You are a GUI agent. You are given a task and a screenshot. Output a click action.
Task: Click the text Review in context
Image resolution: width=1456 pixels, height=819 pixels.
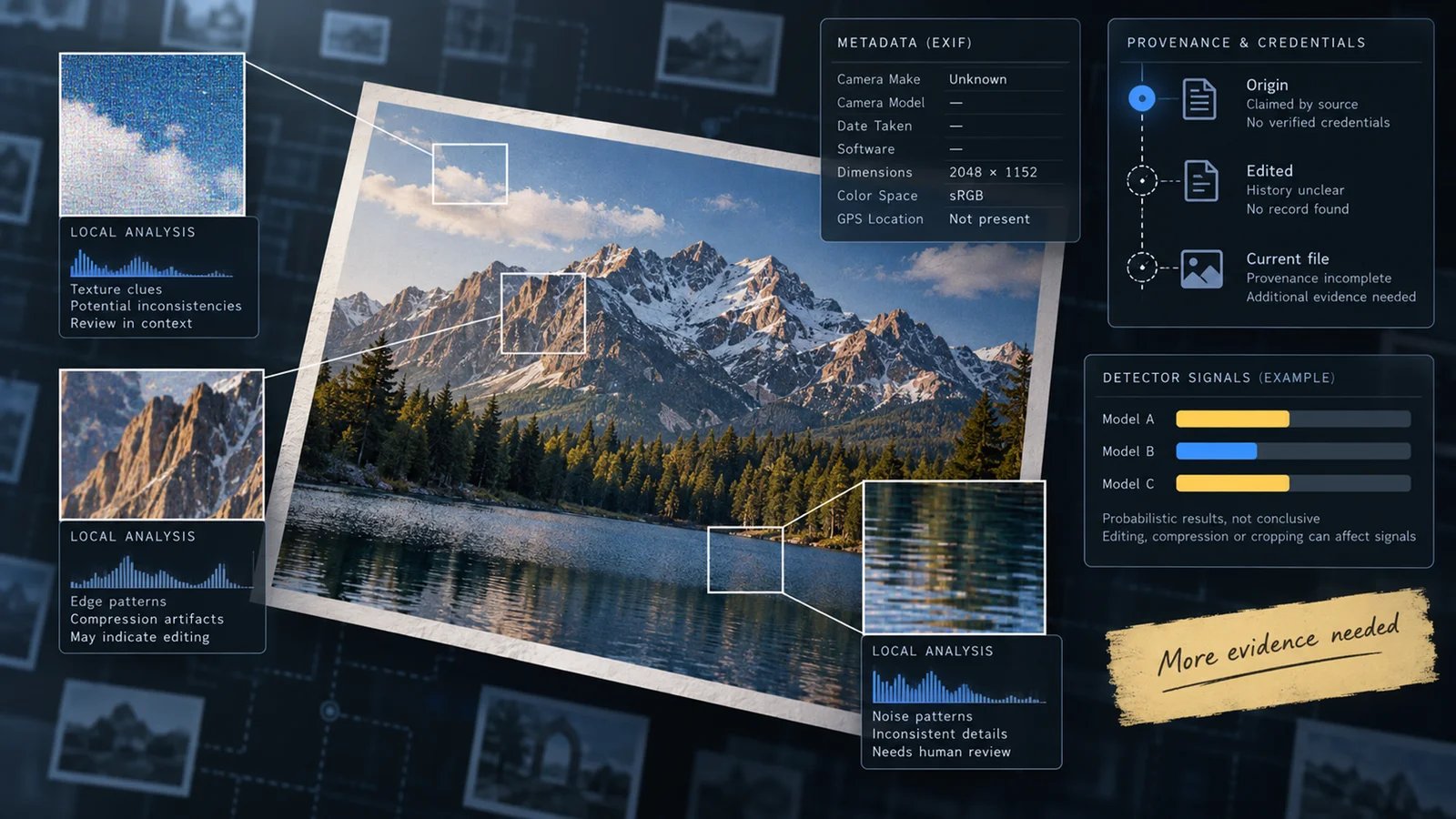131,323
